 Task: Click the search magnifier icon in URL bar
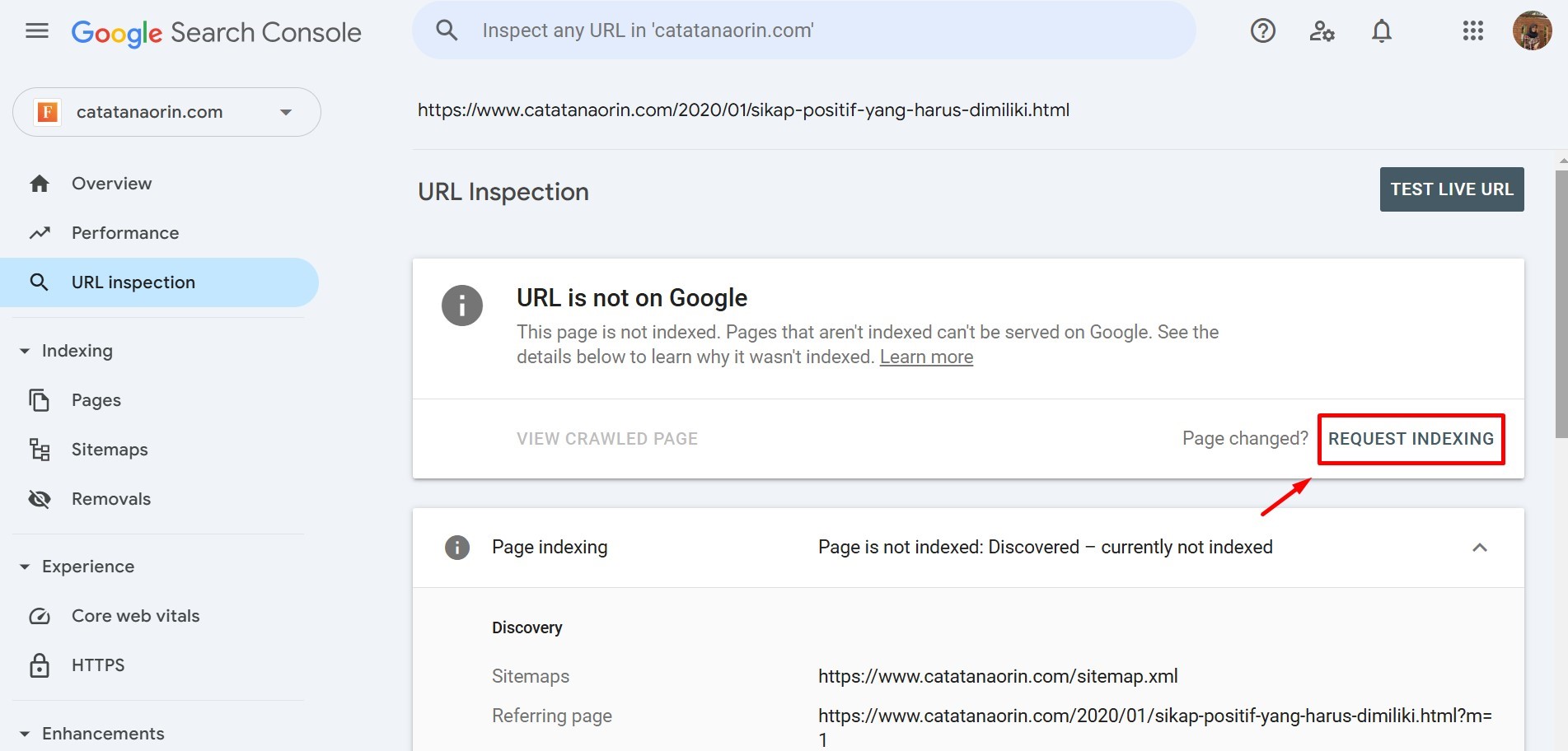click(447, 30)
